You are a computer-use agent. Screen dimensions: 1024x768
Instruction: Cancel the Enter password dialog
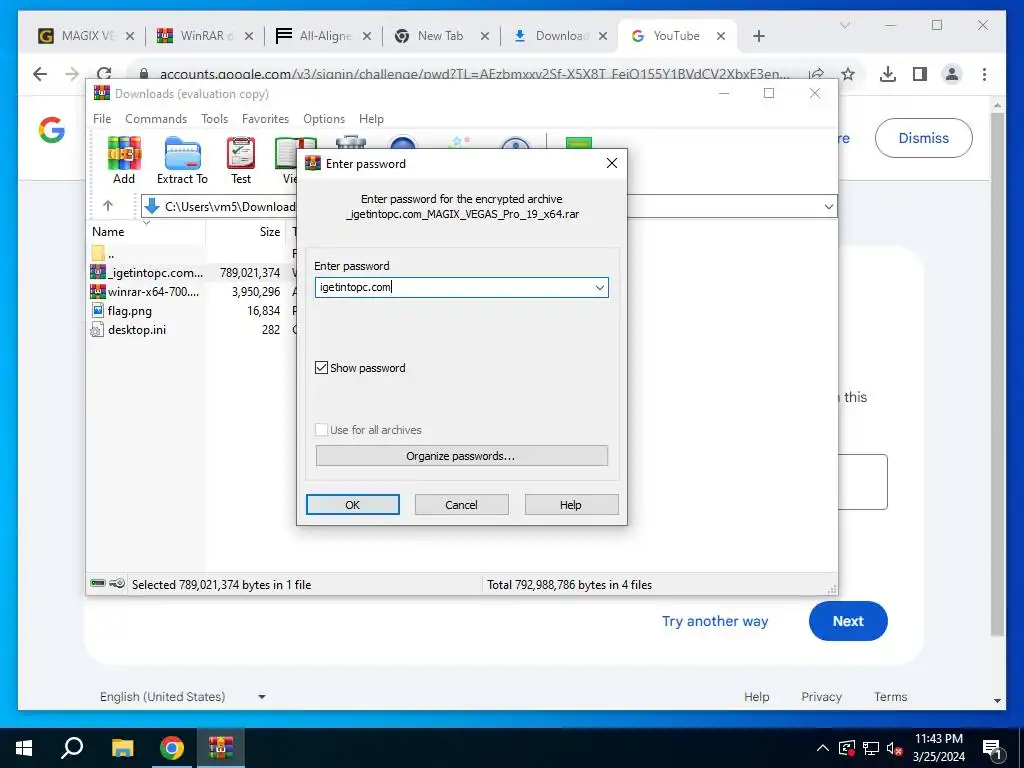tap(462, 505)
